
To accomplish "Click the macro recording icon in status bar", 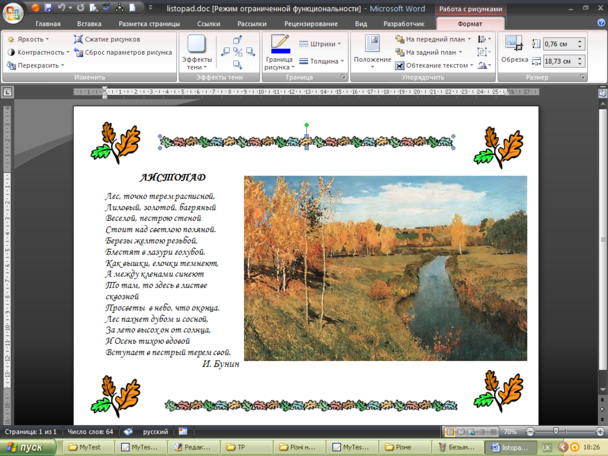I will pos(183,432).
